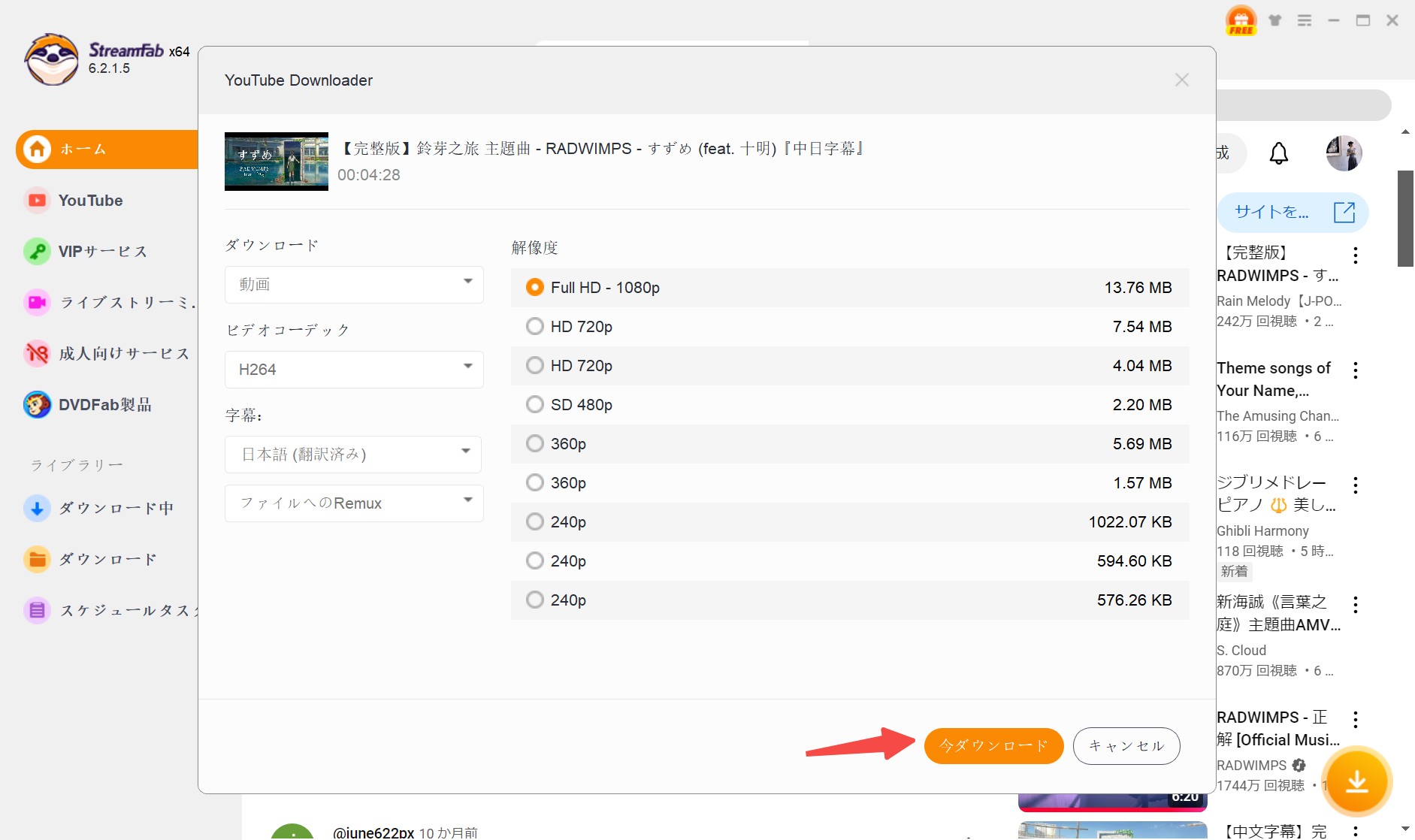Viewport: 1415px width, 840px height.
Task: Click the YouTube notifications bell icon
Action: (x=1279, y=154)
